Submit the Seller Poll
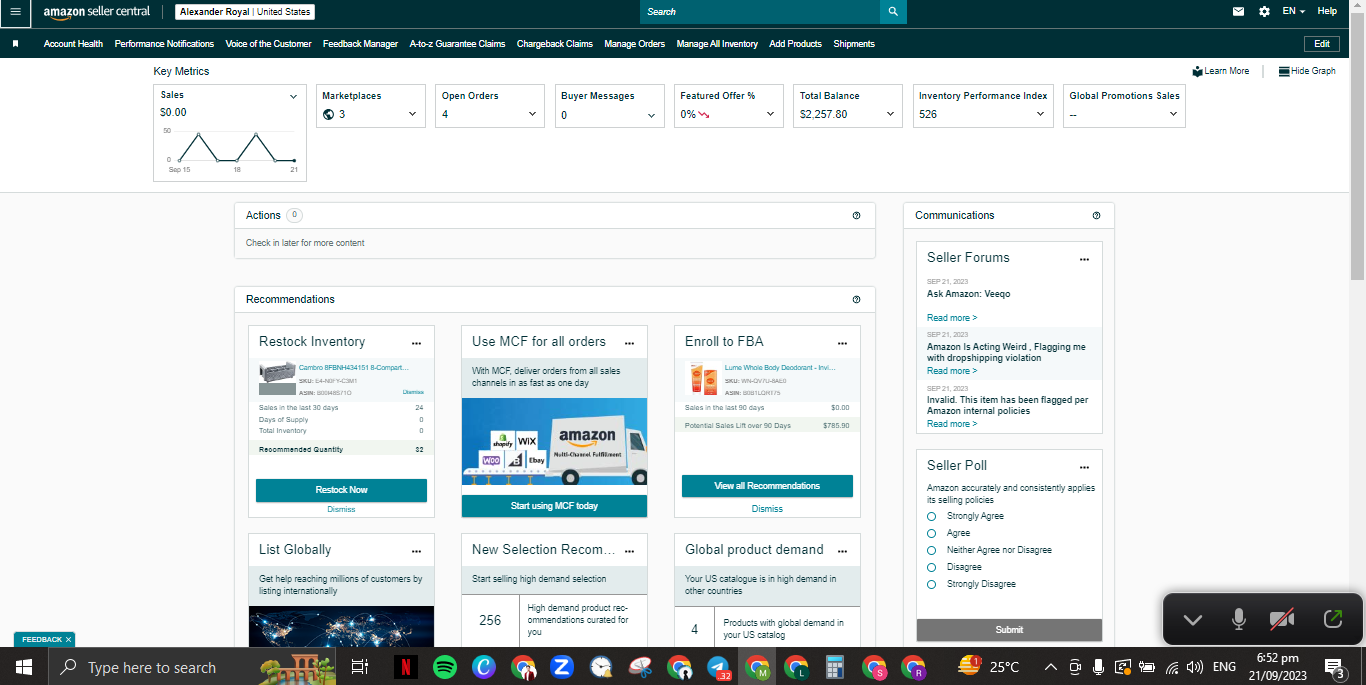 (1009, 630)
